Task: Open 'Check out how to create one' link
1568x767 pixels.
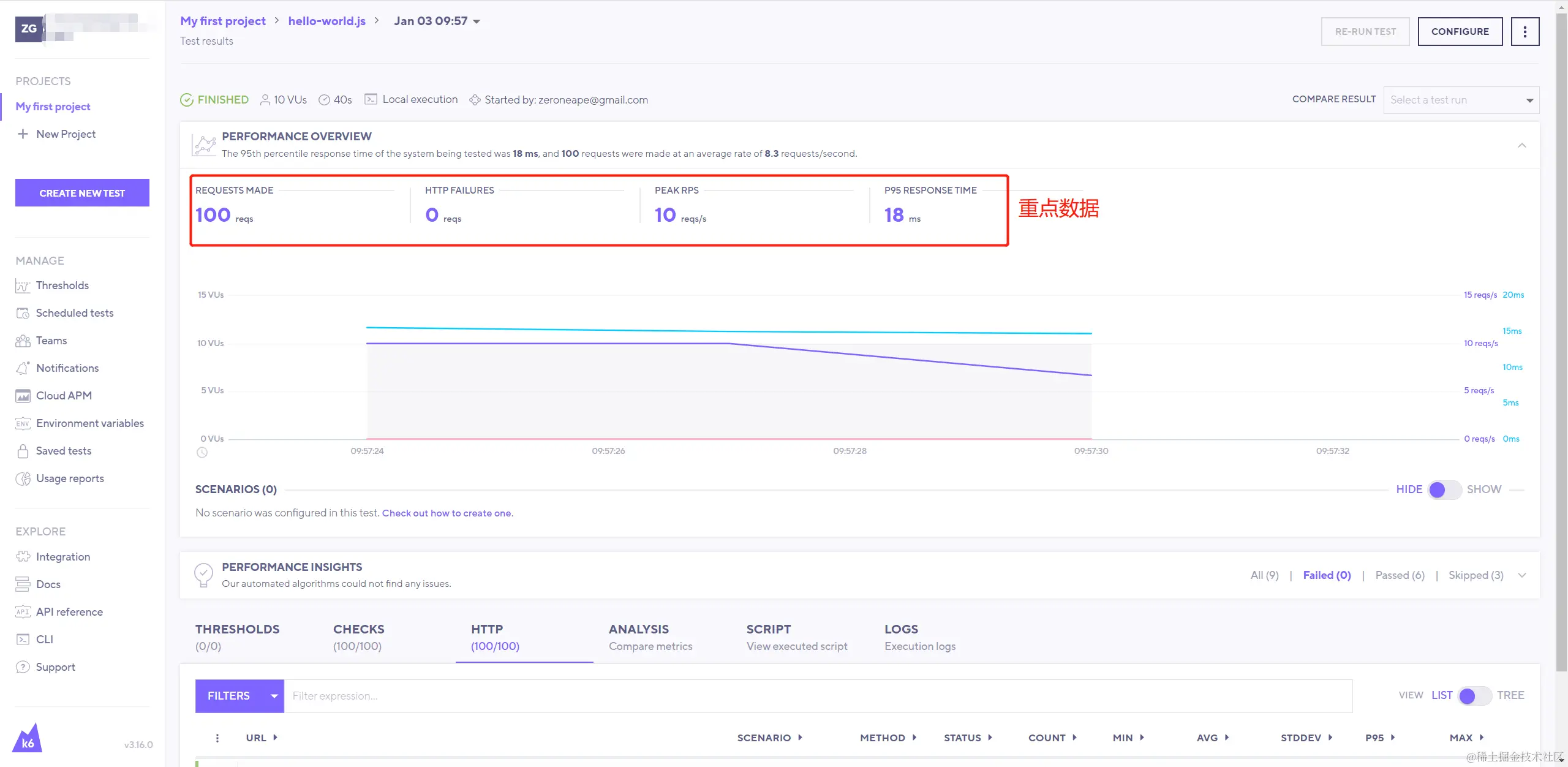Action: pos(447,513)
